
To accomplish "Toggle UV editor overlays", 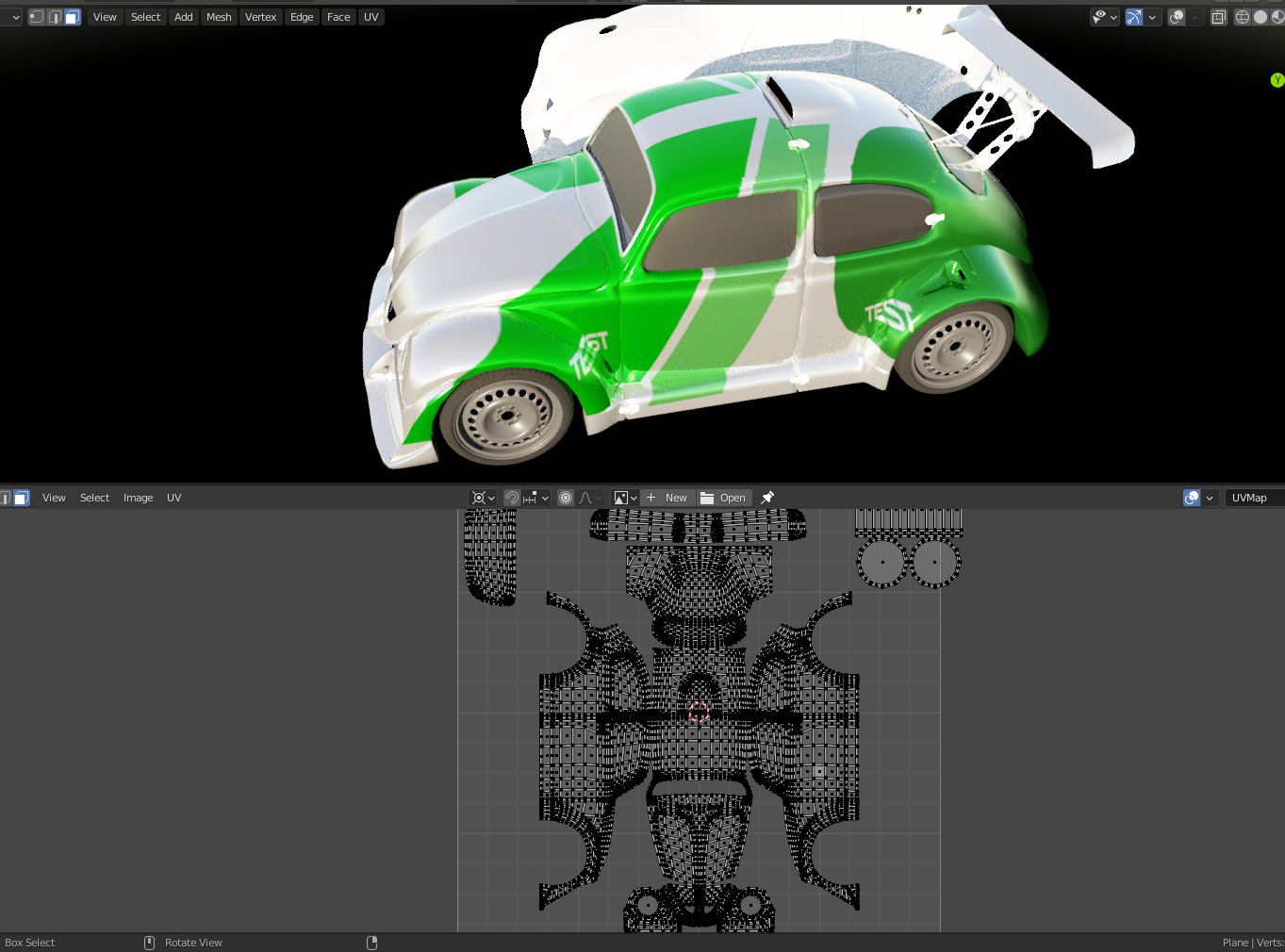I will pyautogui.click(x=1192, y=498).
